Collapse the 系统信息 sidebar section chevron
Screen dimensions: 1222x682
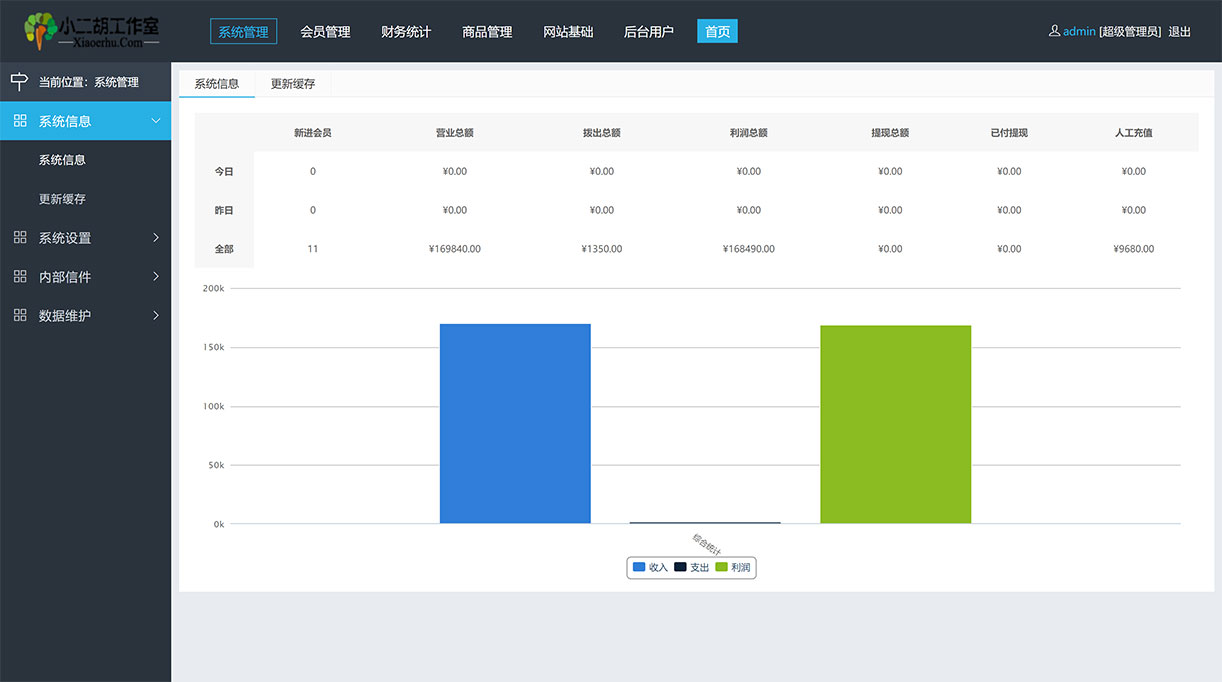tap(155, 121)
